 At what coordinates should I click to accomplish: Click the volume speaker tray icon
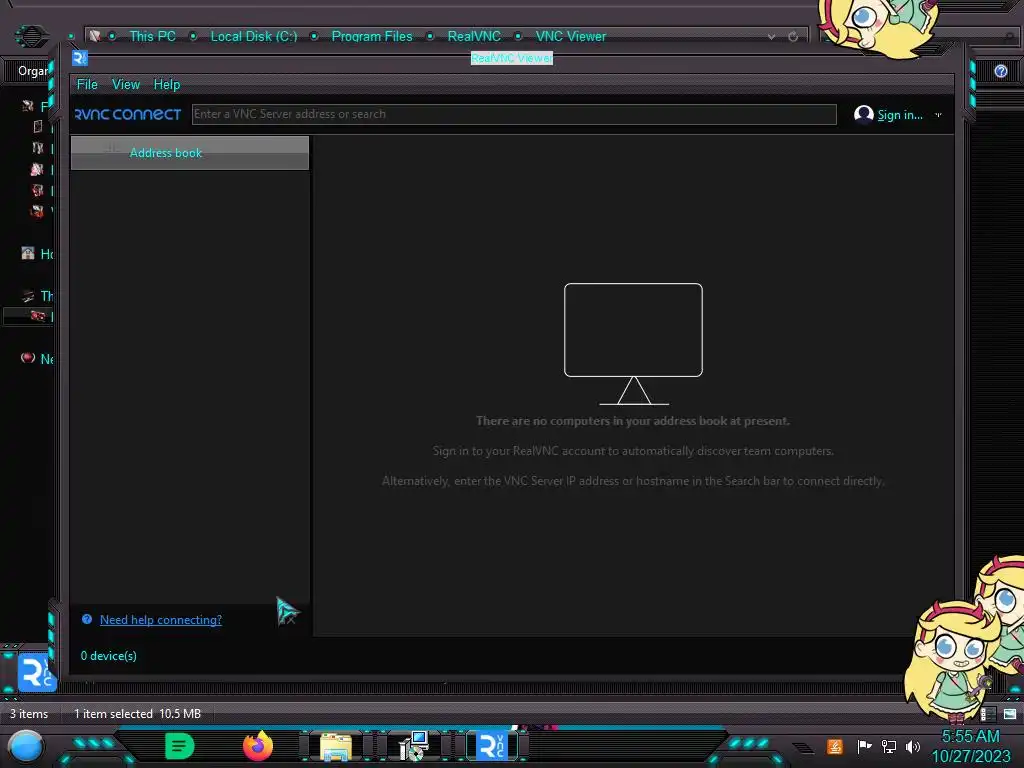[913, 746]
